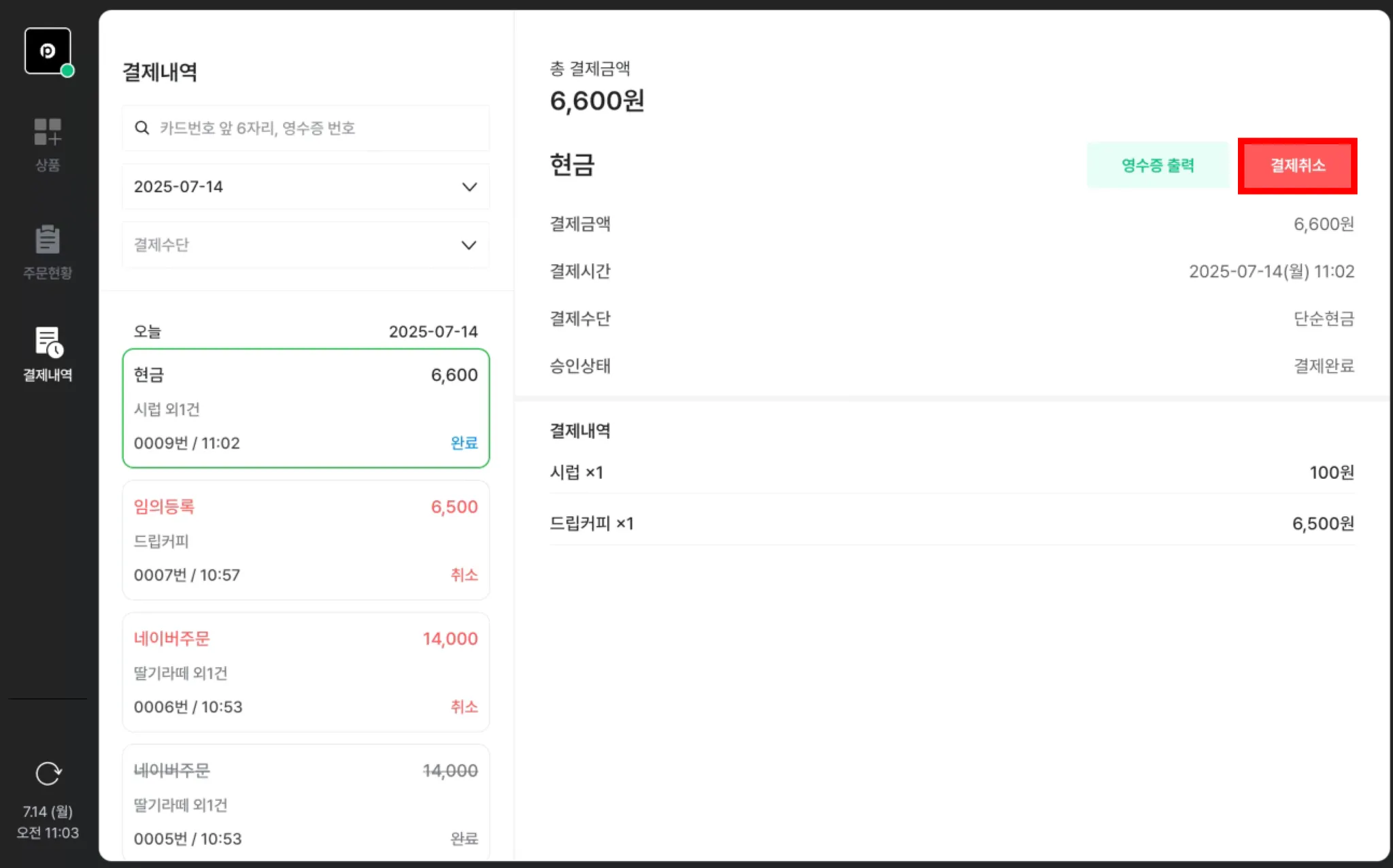The image size is (1393, 868).
Task: Click the 완료 status on order 0009
Action: (x=464, y=443)
